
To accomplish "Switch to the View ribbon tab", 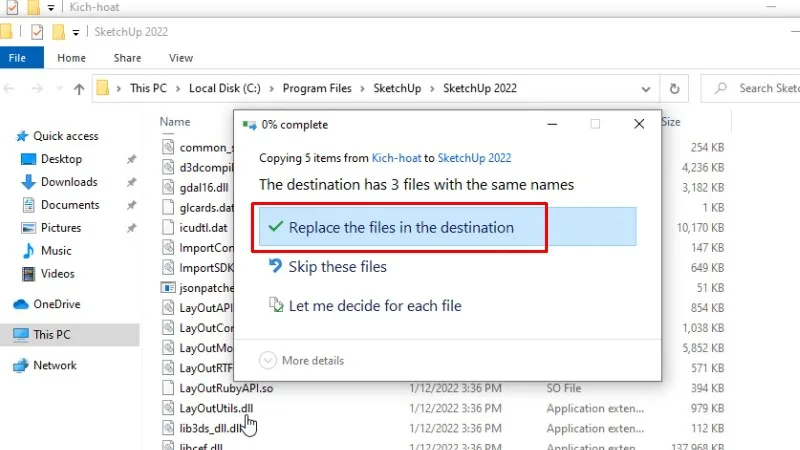I will click(181, 58).
